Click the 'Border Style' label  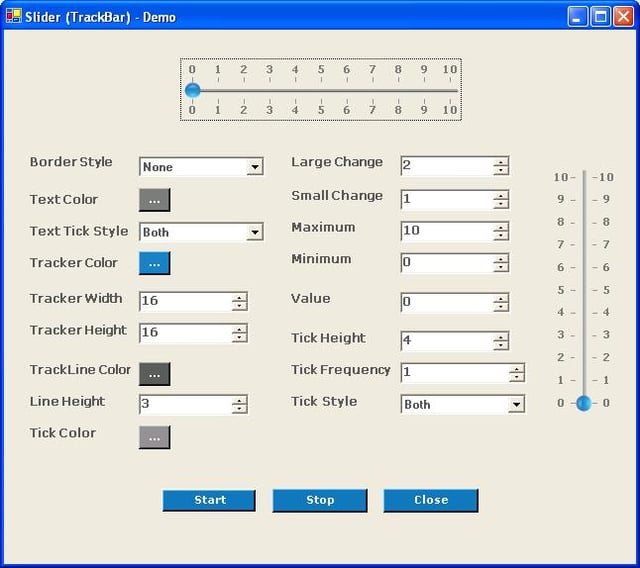71,162
